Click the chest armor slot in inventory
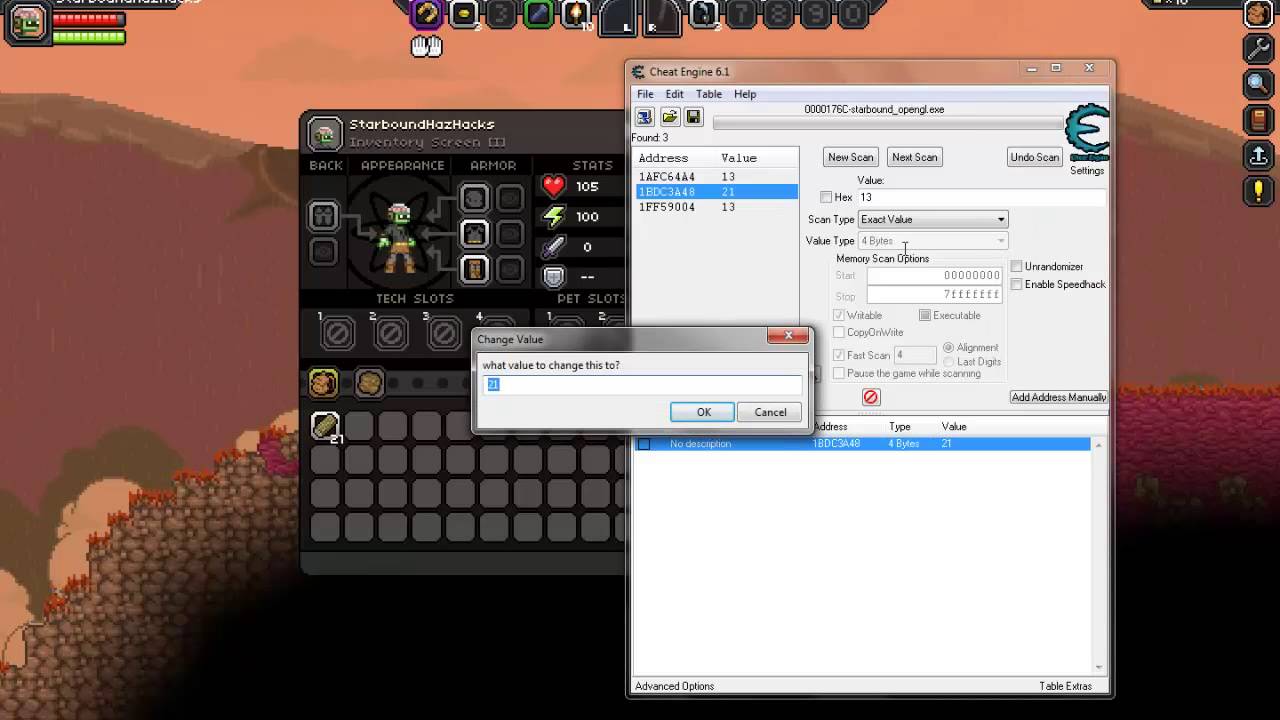This screenshot has height=720, width=1280. [475, 234]
